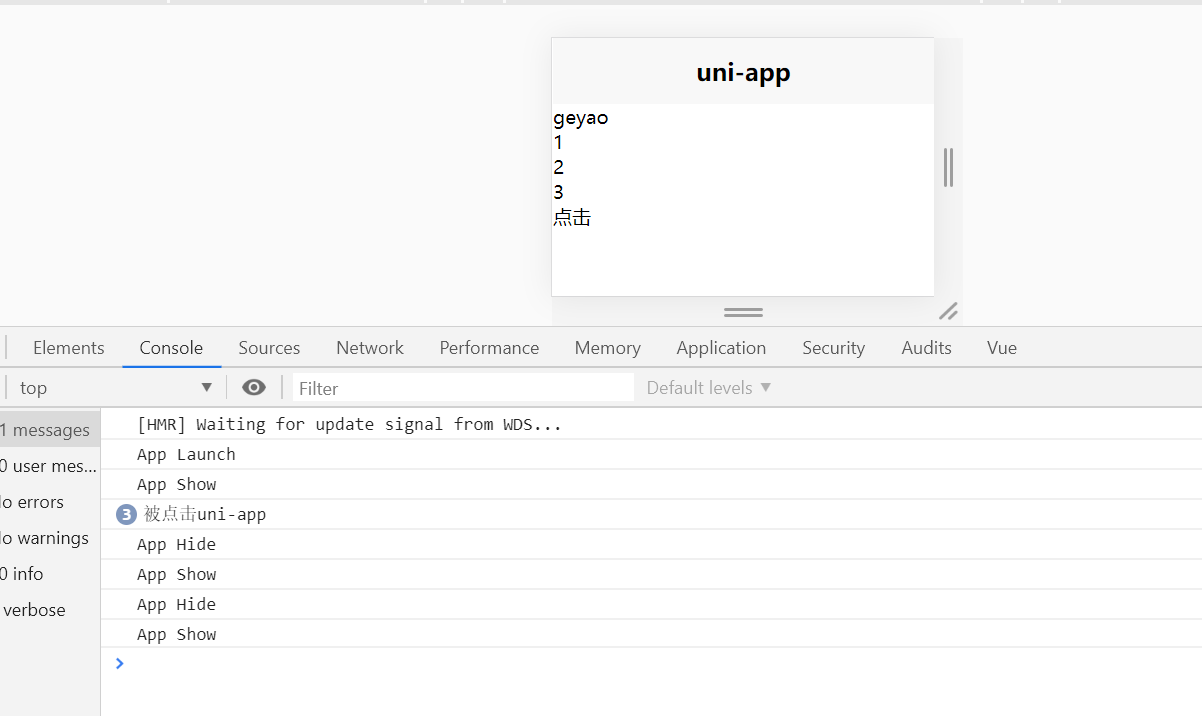1202x716 pixels.
Task: Open the Memory tab
Action: point(607,348)
